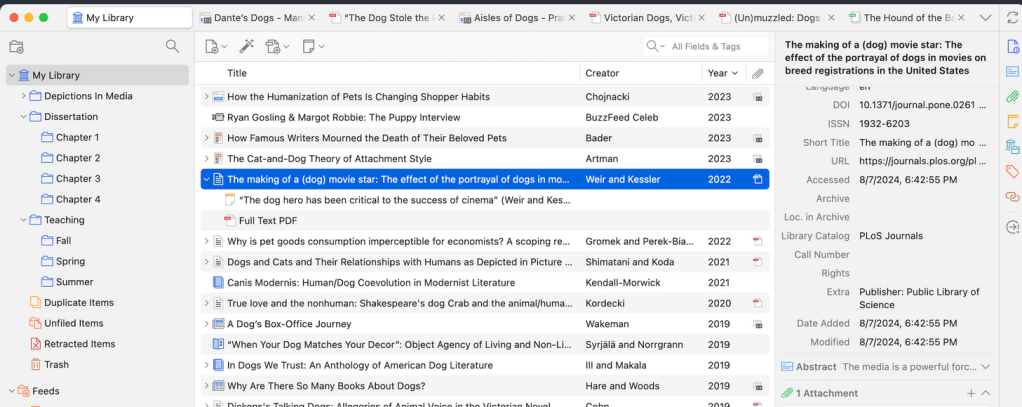This screenshot has width=1022, height=407.
Task: Open Libraries and Collections side pane icon
Action: click(x=1011, y=146)
